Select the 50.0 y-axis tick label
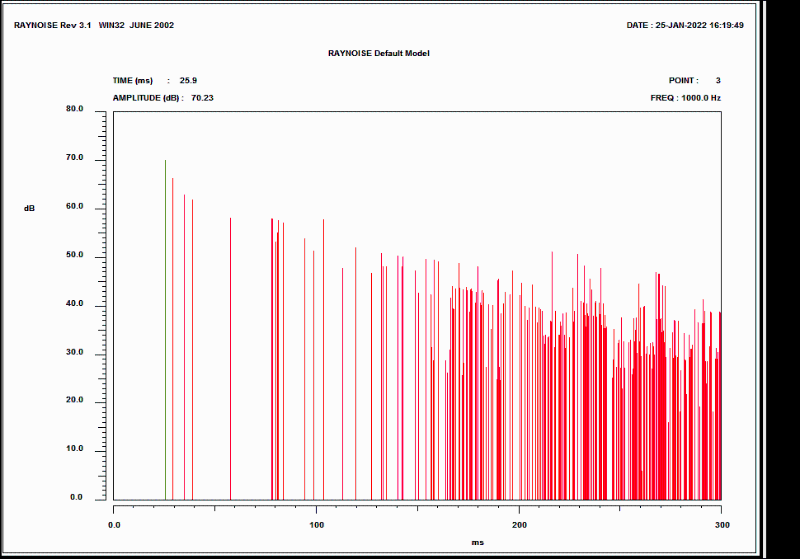Screen dimensions: 800x559 pos(74,256)
